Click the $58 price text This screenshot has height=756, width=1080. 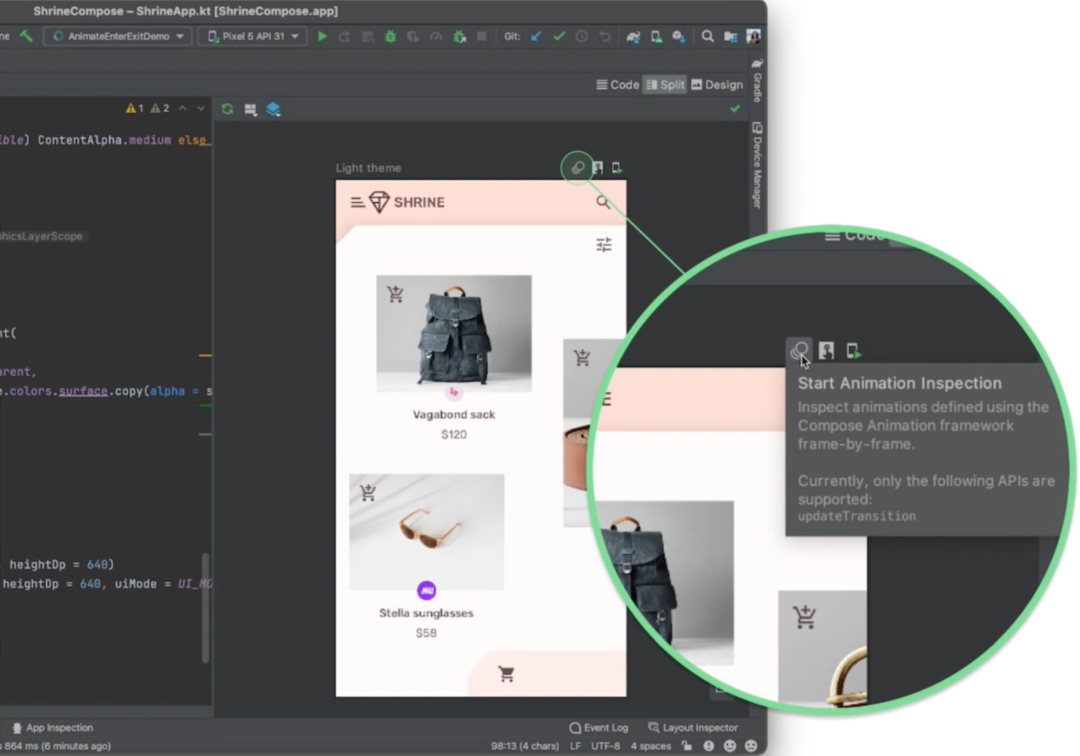pyautogui.click(x=426, y=633)
